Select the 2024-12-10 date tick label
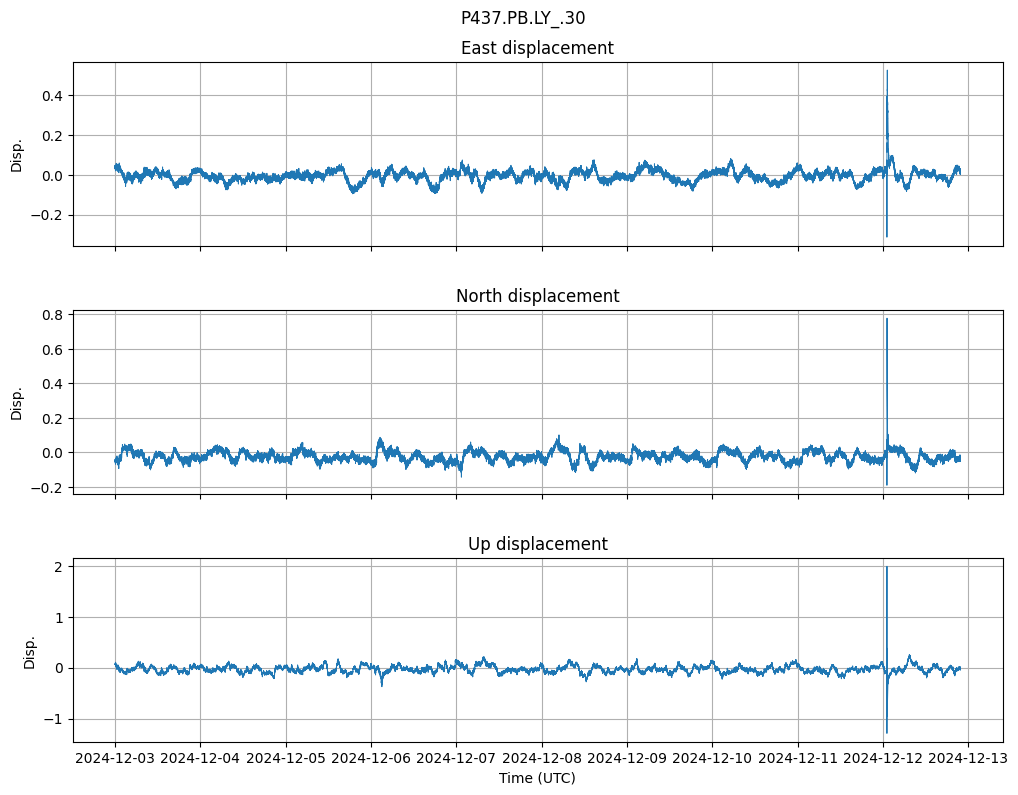This screenshot has width=1018, height=795. tap(712, 758)
